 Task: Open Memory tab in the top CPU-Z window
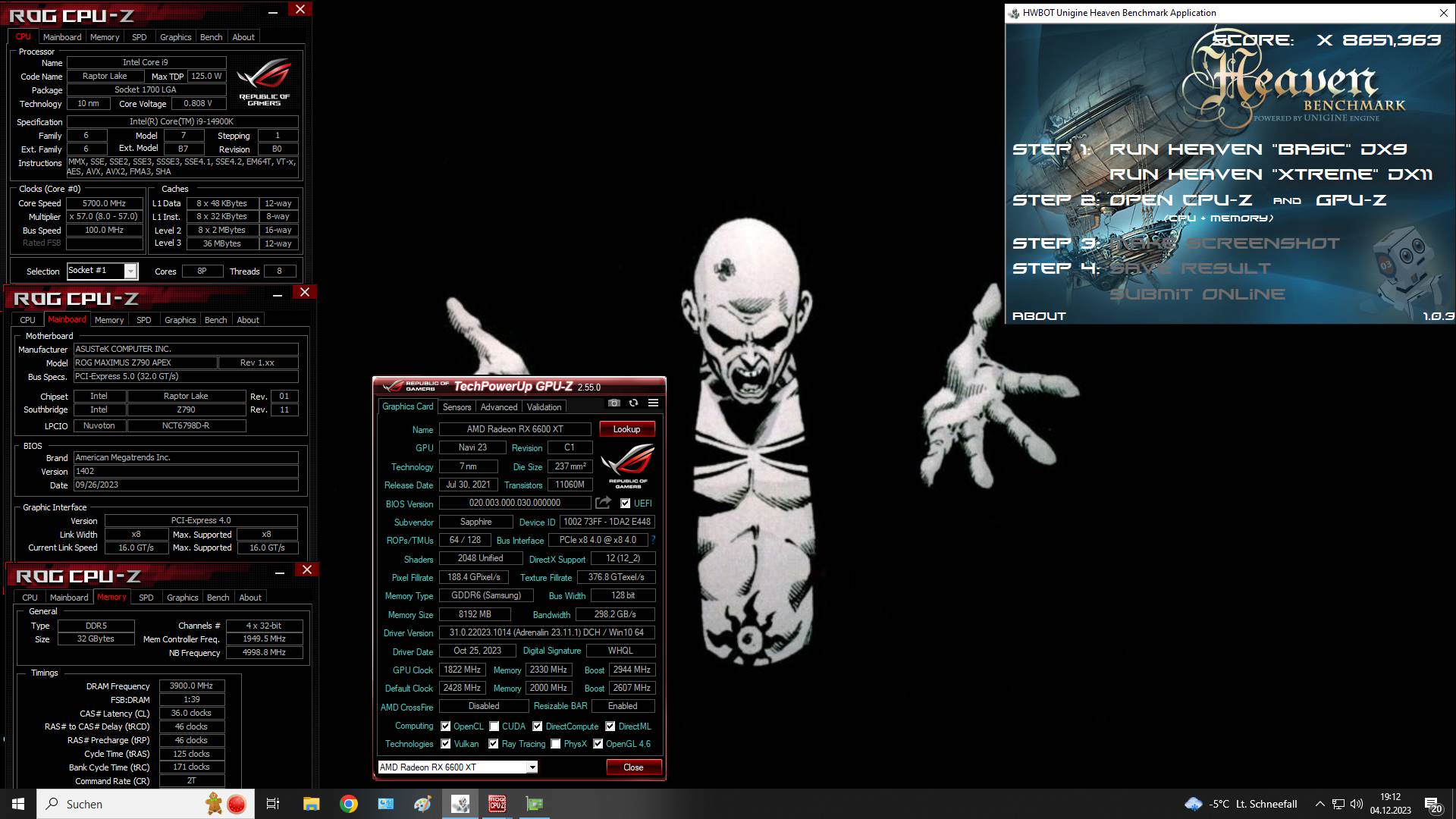(105, 37)
